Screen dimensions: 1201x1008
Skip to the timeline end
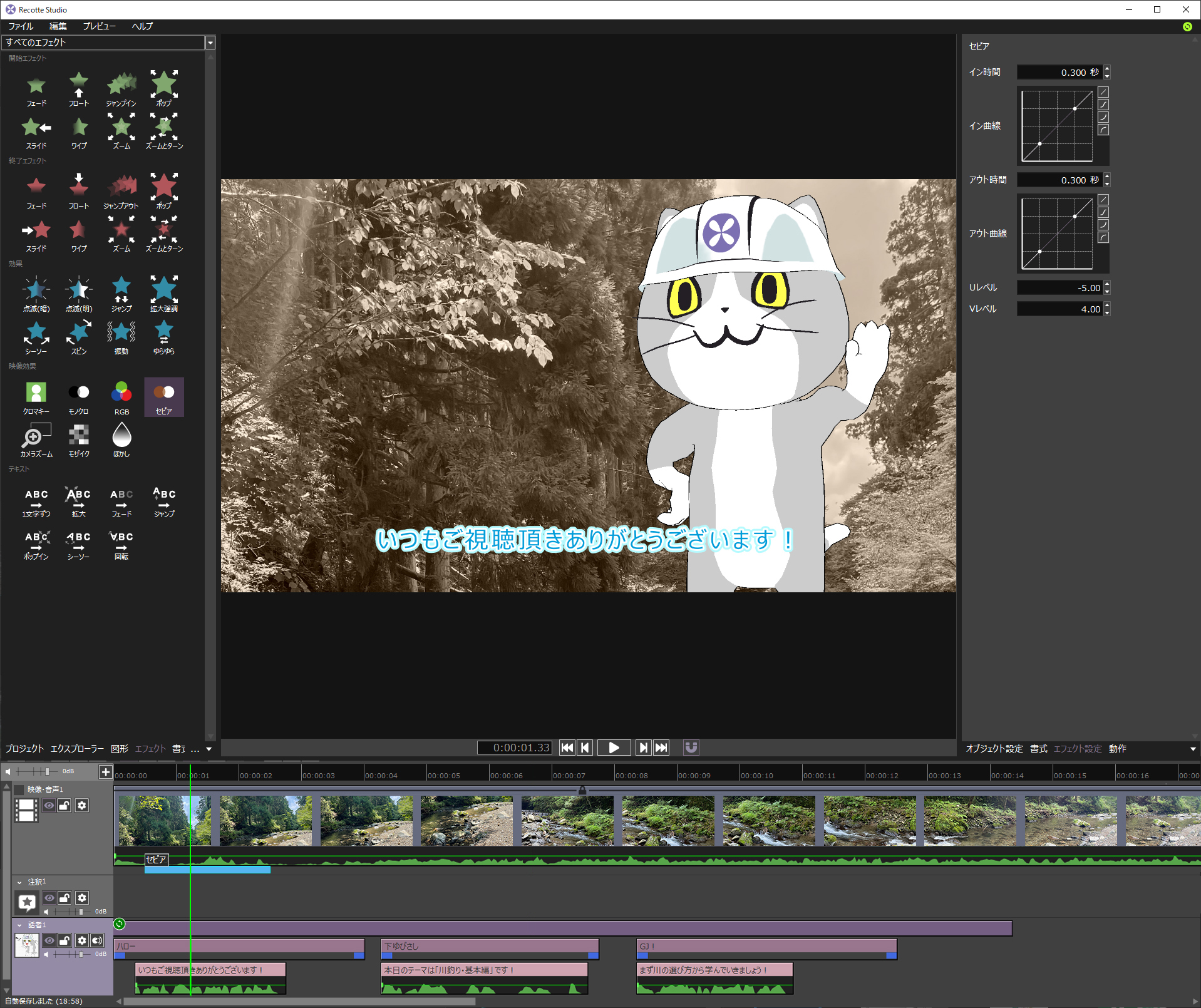pyautogui.click(x=661, y=748)
